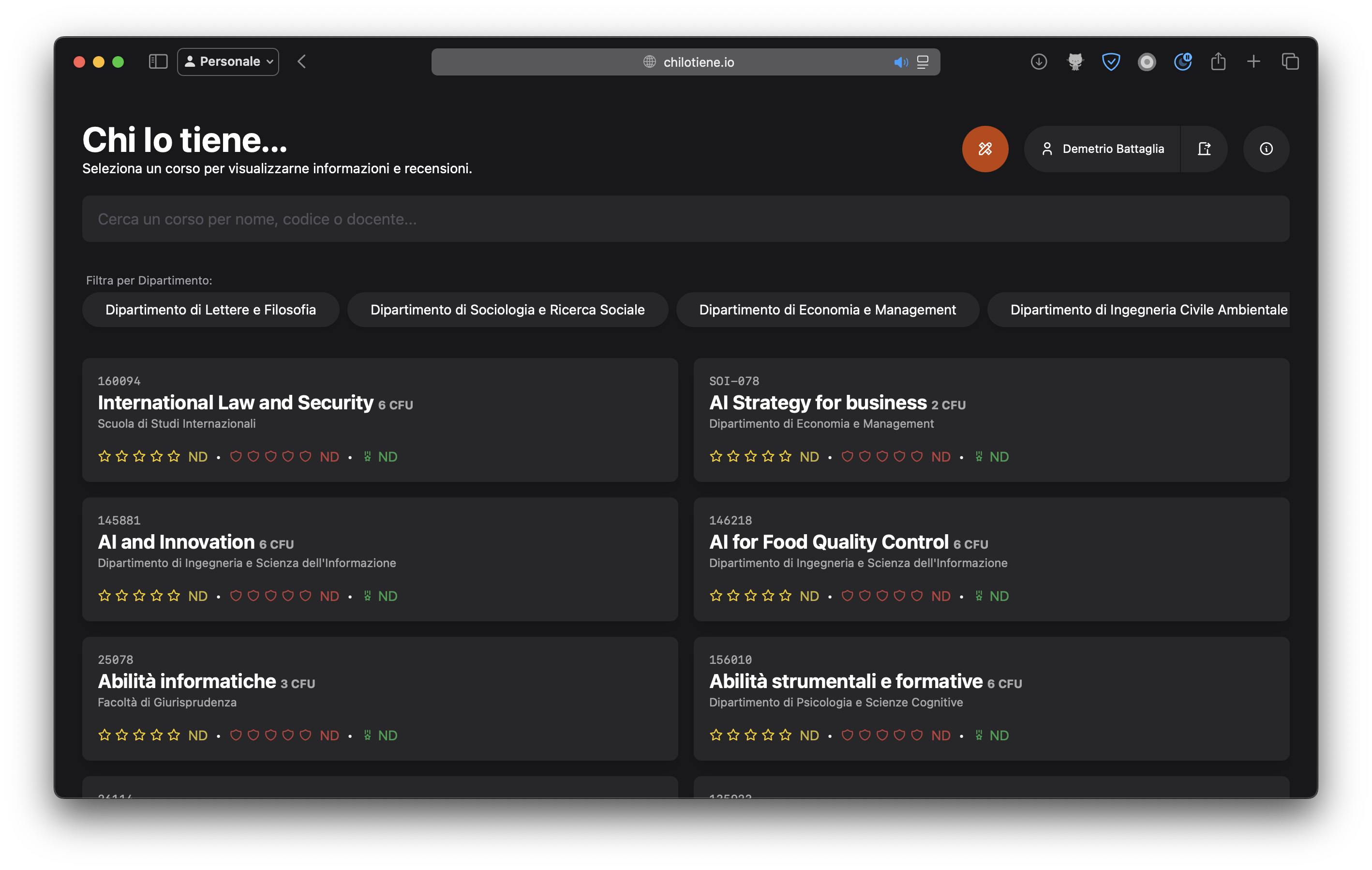Click the course search input field
This screenshot has height=870, width=1372.
point(686,219)
